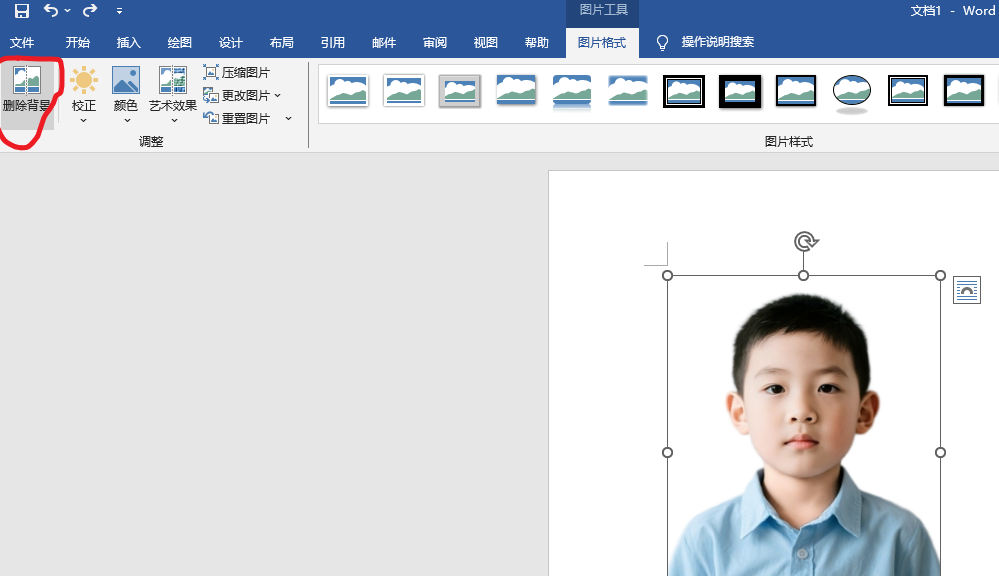Select the 图片格式 tab

coord(602,42)
